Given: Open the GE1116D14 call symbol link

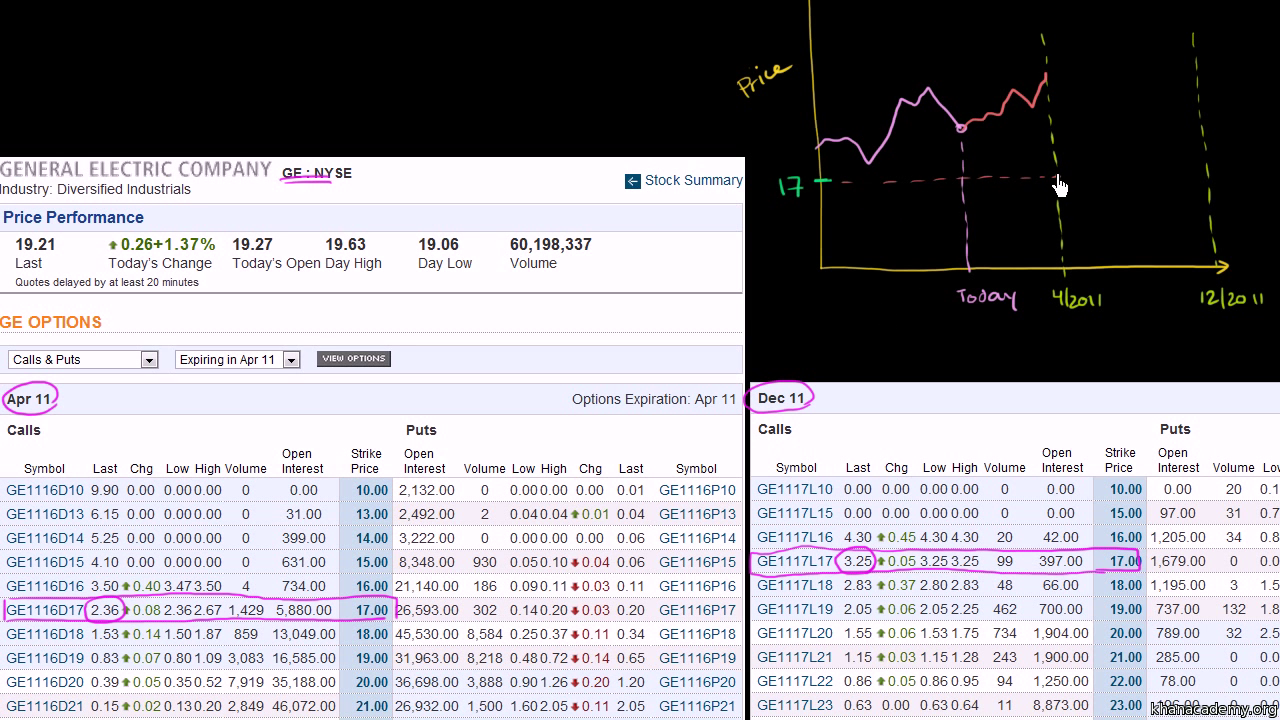Looking at the screenshot, I should [x=45, y=538].
